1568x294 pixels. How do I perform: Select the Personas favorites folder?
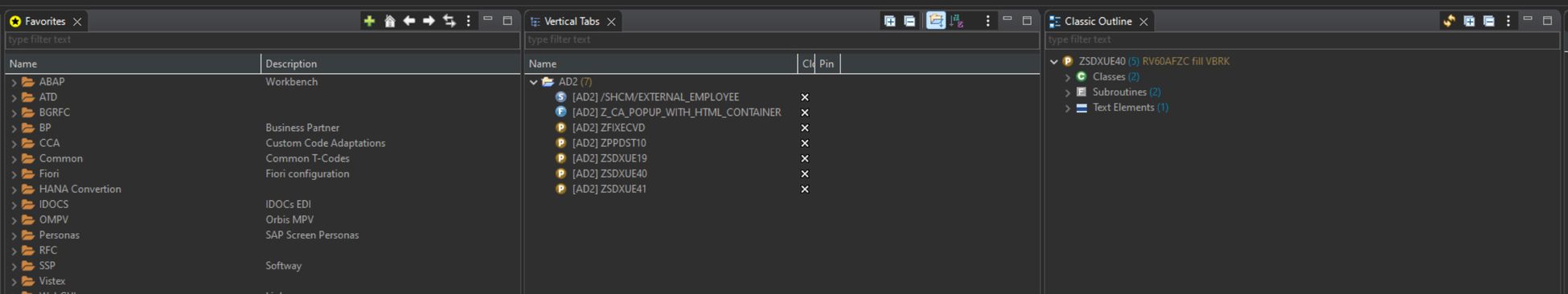(59, 235)
